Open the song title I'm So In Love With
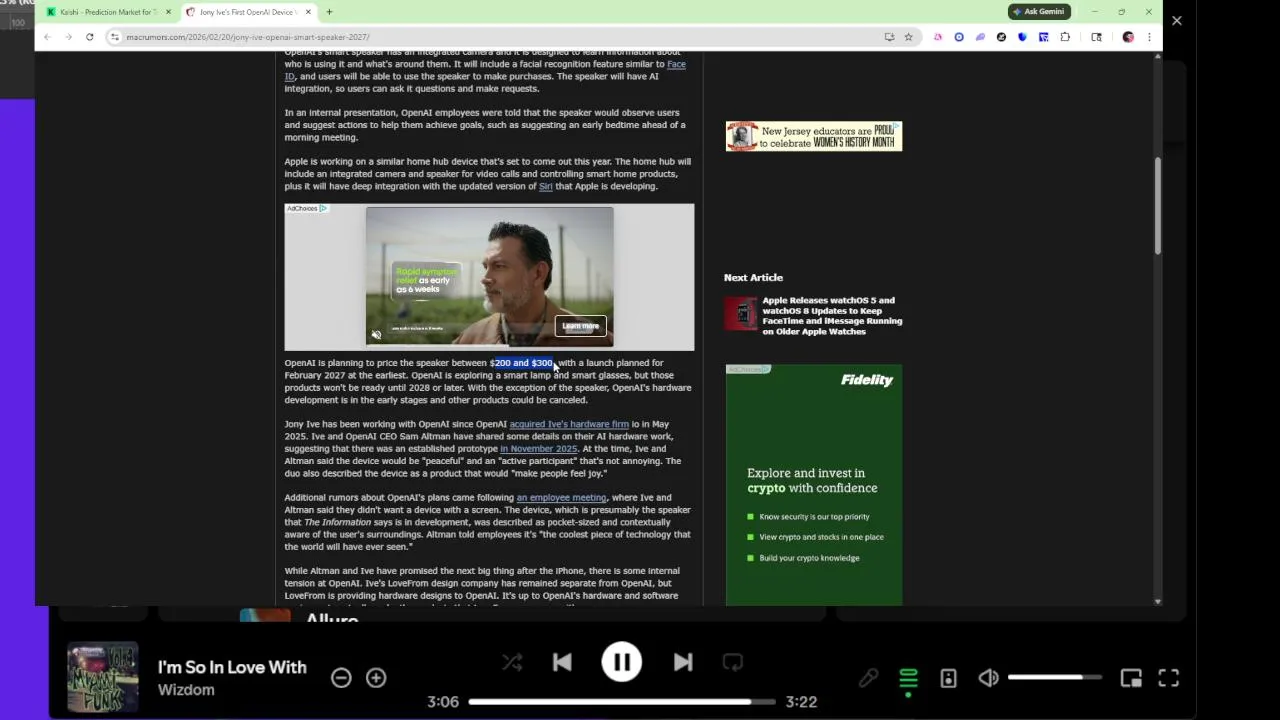 click(x=232, y=667)
